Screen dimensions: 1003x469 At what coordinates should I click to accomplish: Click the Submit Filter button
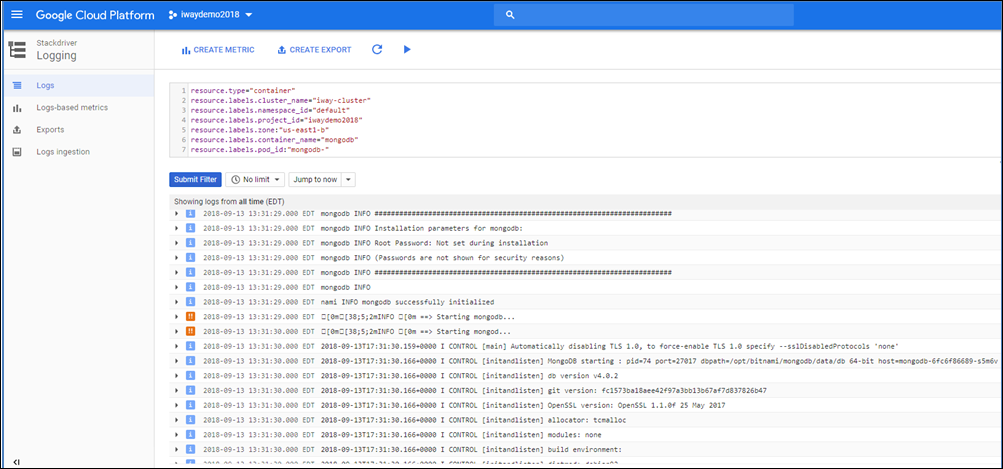[x=195, y=180]
